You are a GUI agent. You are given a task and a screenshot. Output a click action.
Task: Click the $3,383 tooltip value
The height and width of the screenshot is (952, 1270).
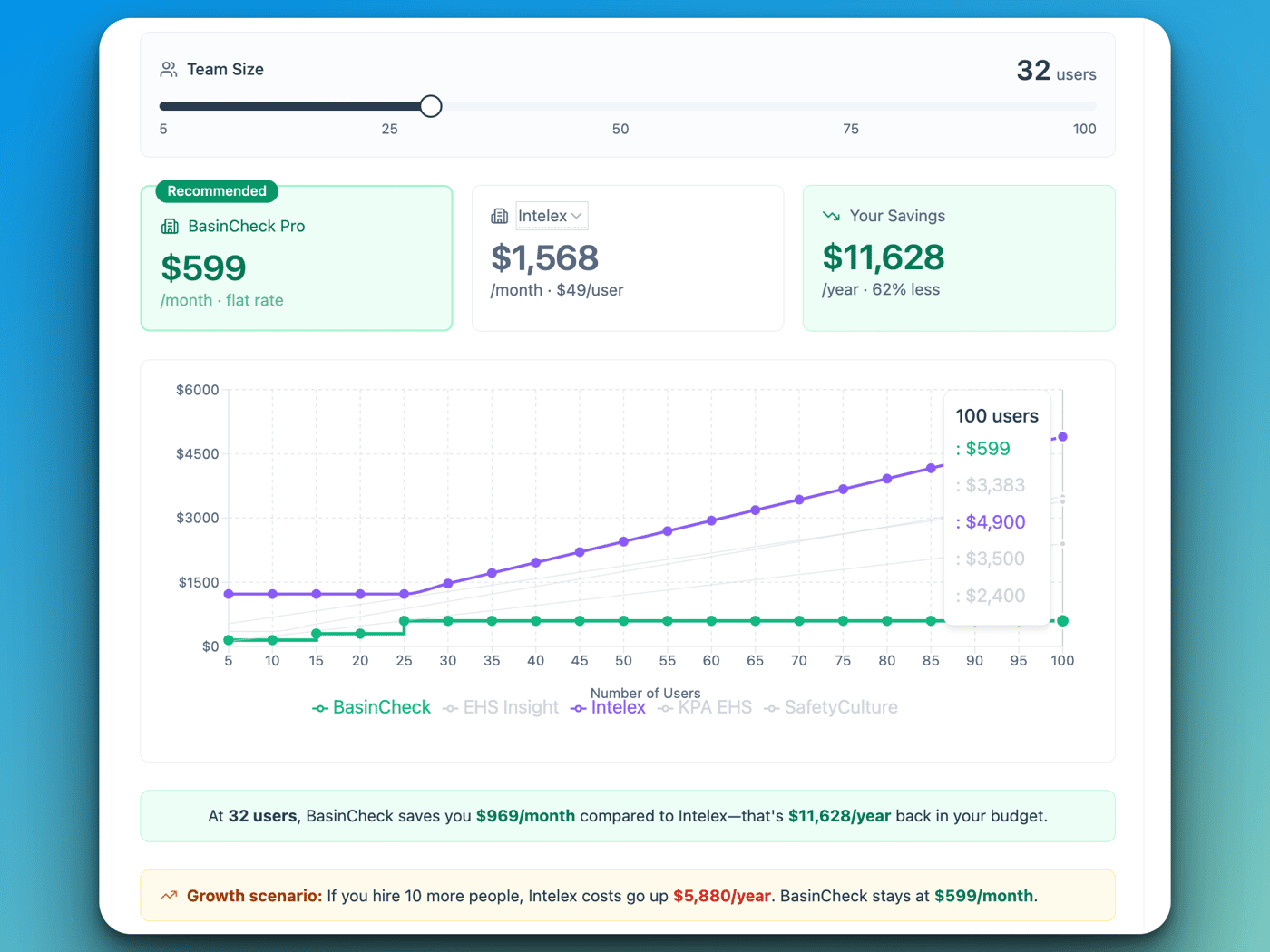995,485
